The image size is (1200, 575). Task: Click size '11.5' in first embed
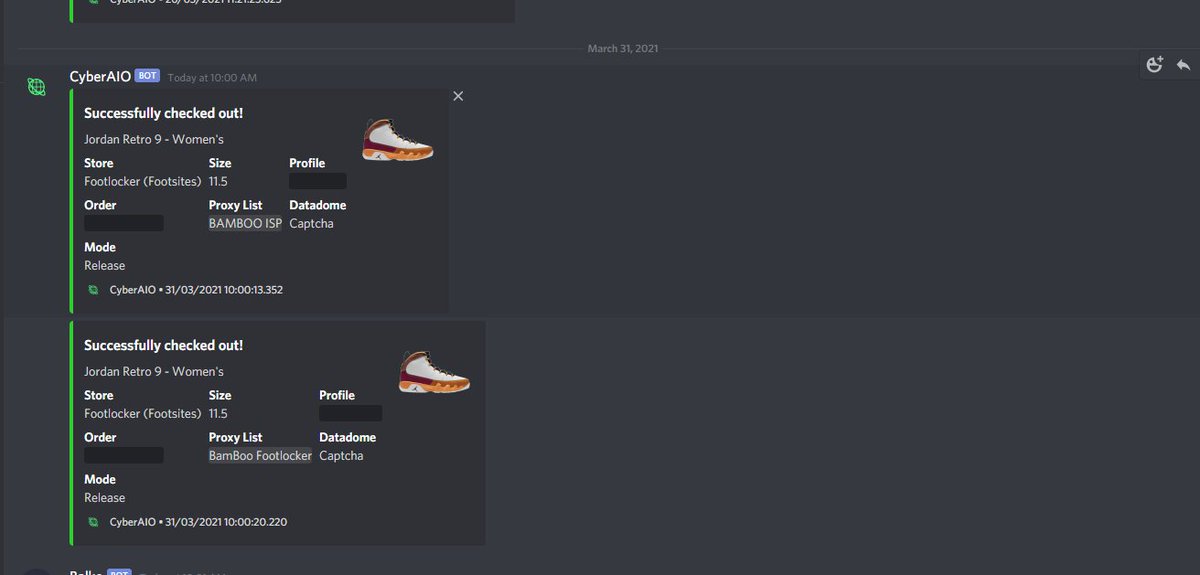pos(218,181)
